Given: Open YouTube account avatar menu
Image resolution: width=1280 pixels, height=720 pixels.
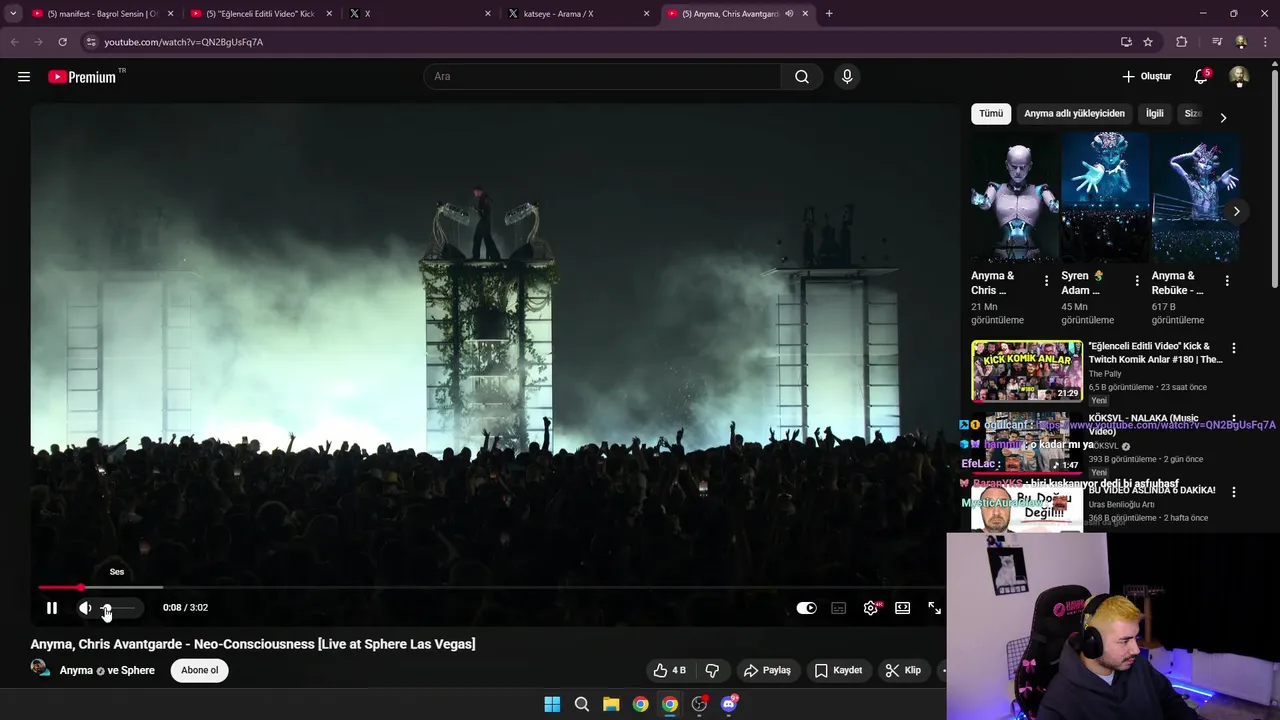Looking at the screenshot, I should click(1239, 76).
